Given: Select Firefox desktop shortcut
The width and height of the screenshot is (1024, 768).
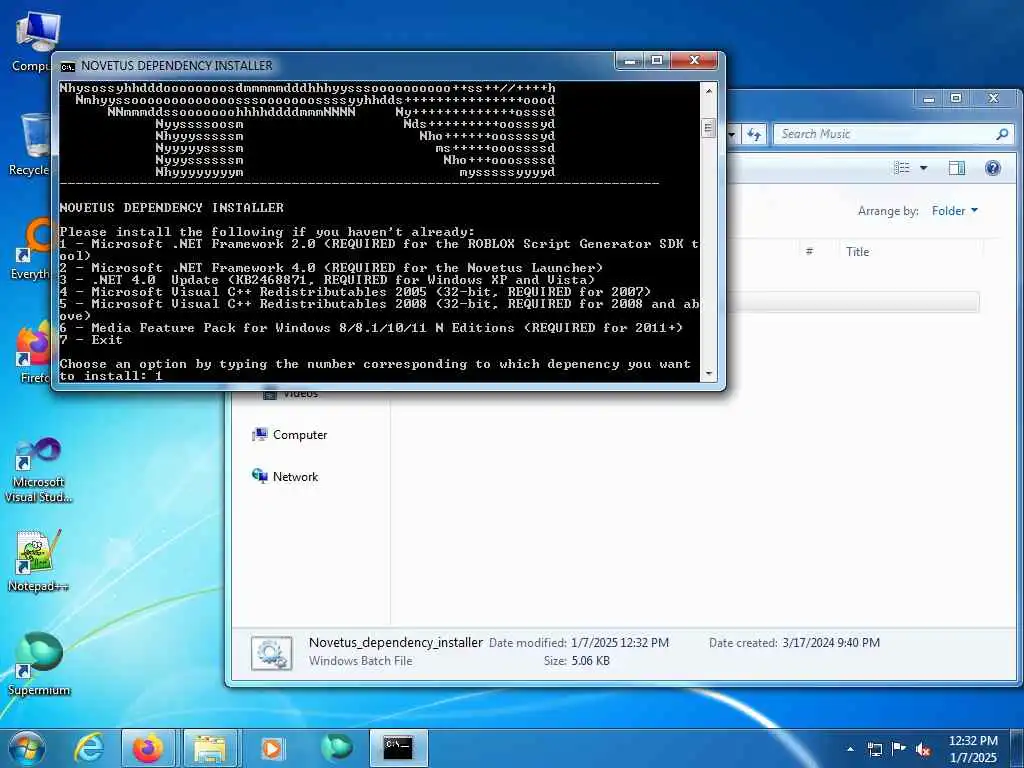Looking at the screenshot, I should tap(34, 353).
